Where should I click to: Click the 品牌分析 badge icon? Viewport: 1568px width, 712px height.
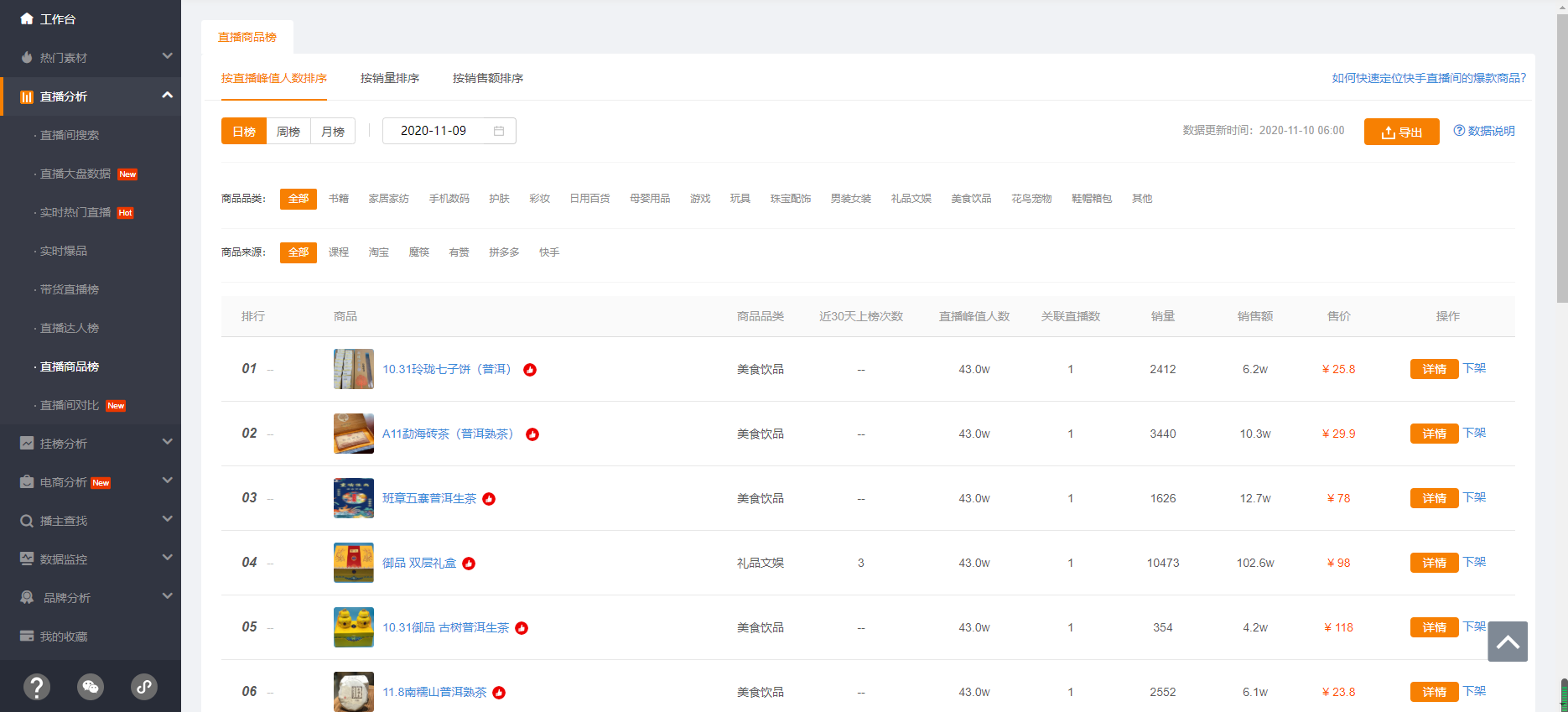pyautogui.click(x=27, y=597)
